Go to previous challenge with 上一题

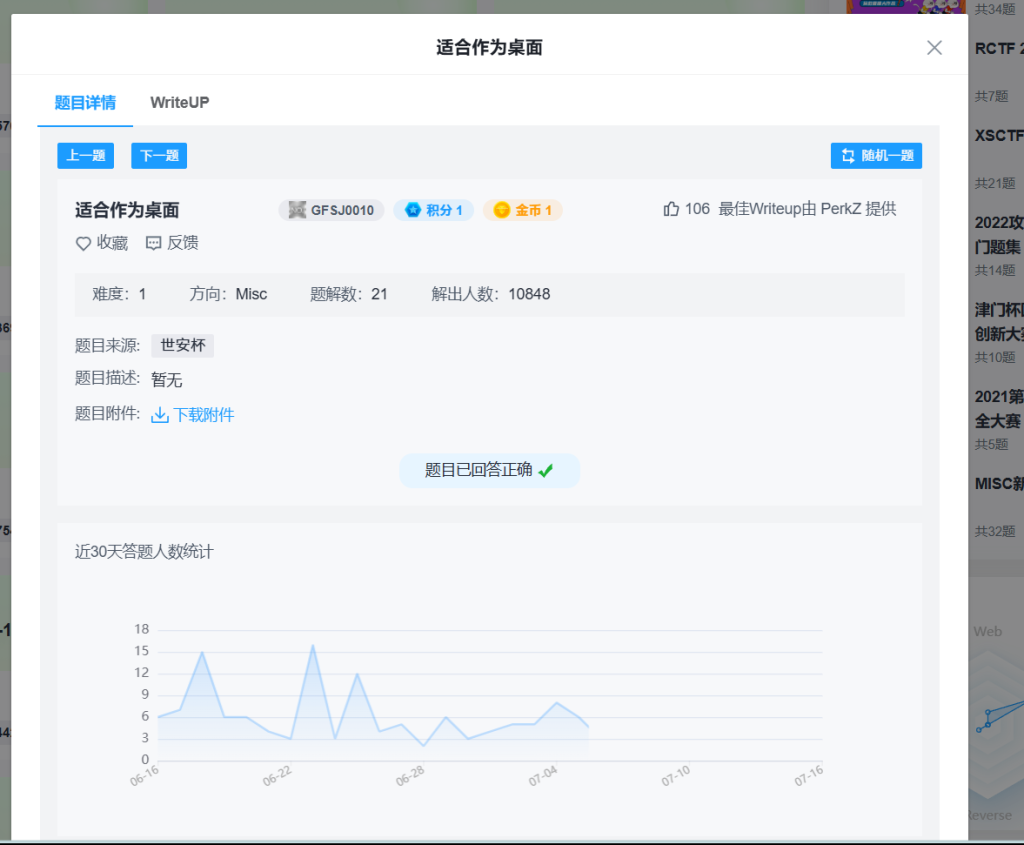86,156
